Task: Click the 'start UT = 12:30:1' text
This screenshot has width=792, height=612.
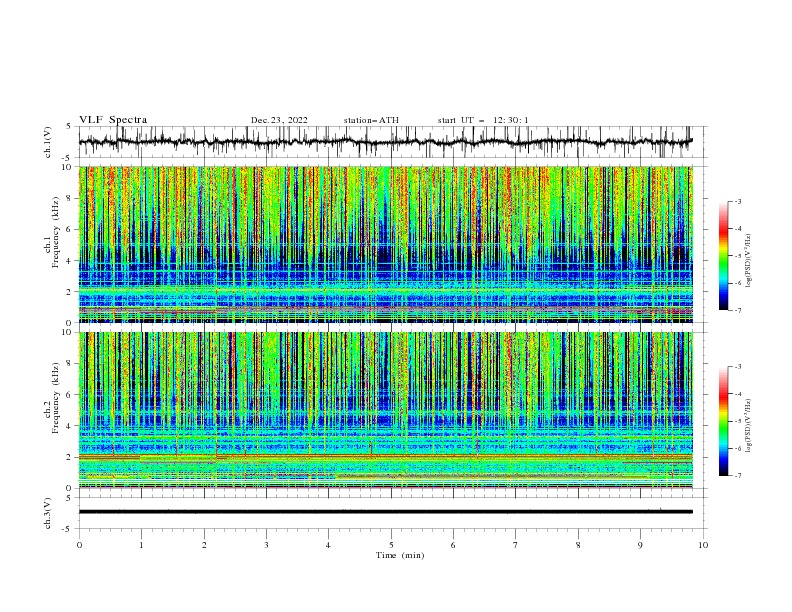Action: pos(483,120)
